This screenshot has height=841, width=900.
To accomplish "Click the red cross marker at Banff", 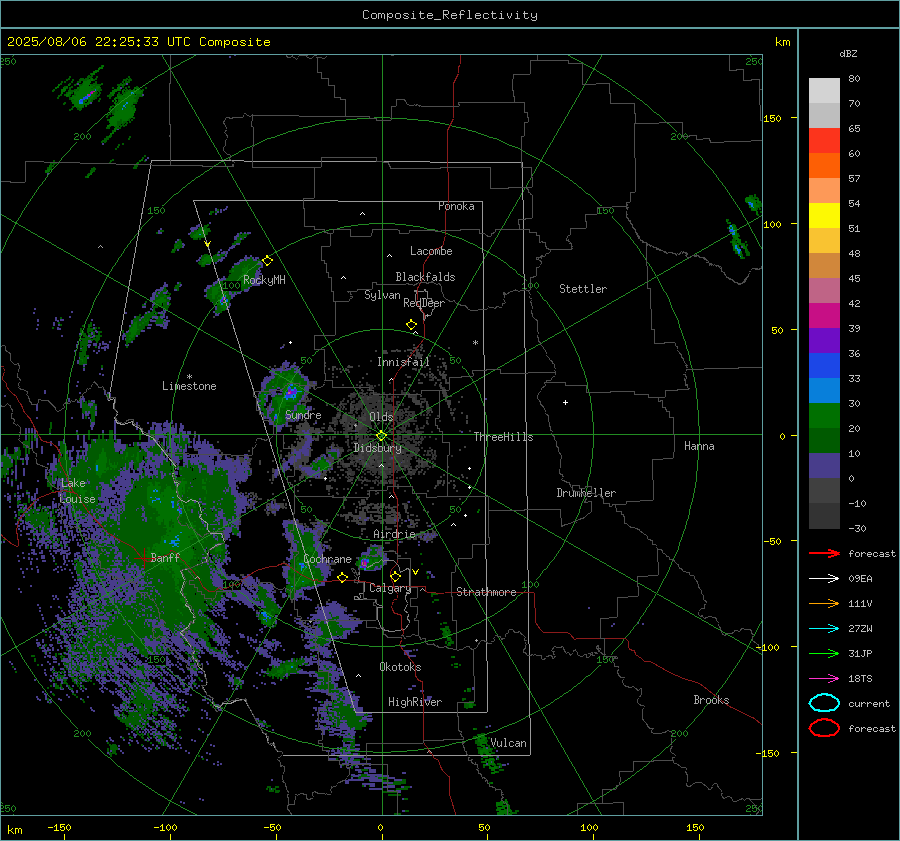I will pyautogui.click(x=143, y=558).
